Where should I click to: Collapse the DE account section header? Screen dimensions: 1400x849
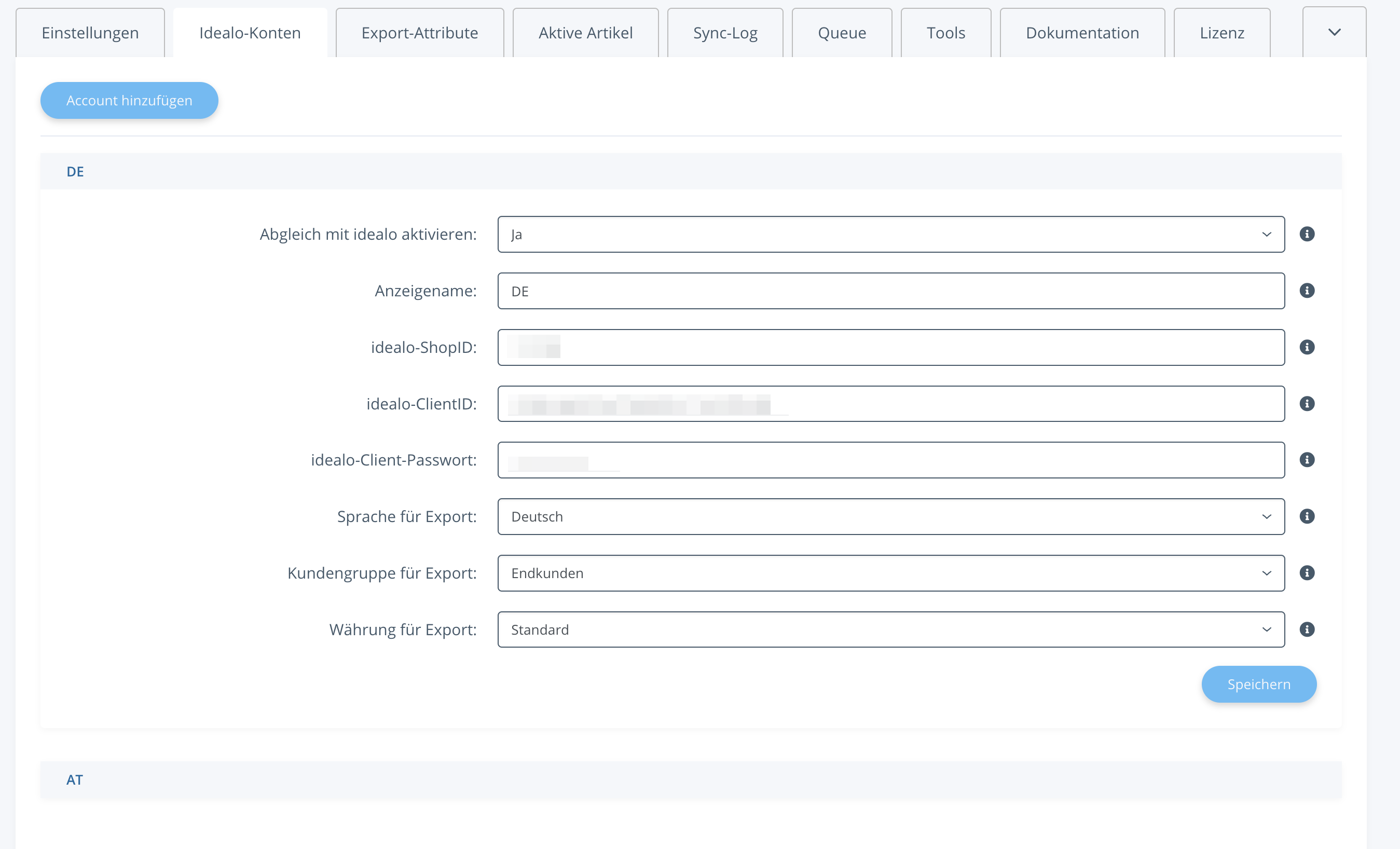pyautogui.click(x=691, y=171)
